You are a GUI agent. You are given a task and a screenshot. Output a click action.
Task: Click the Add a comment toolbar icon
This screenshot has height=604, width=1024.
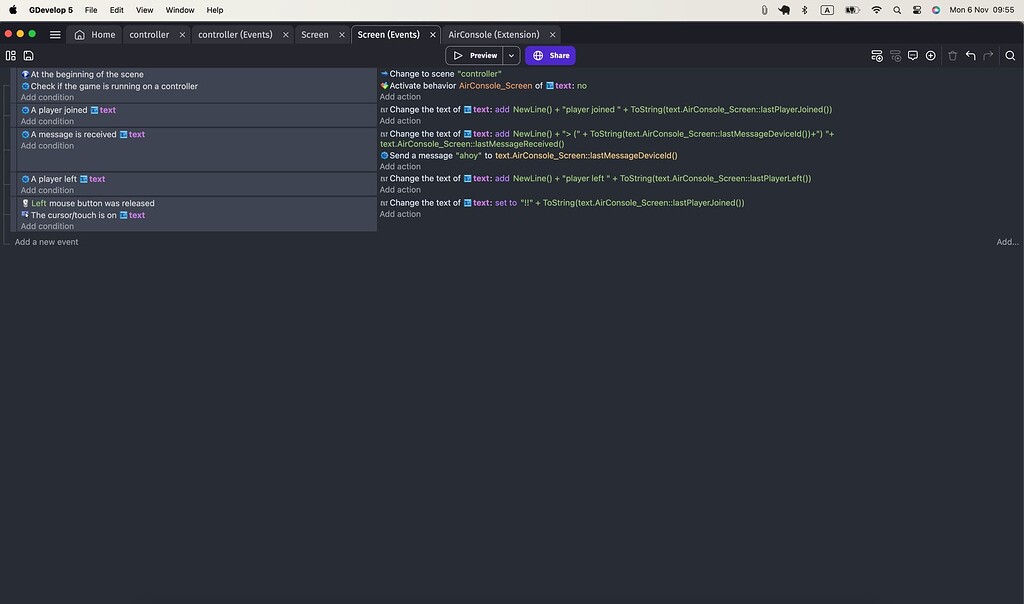tap(913, 56)
